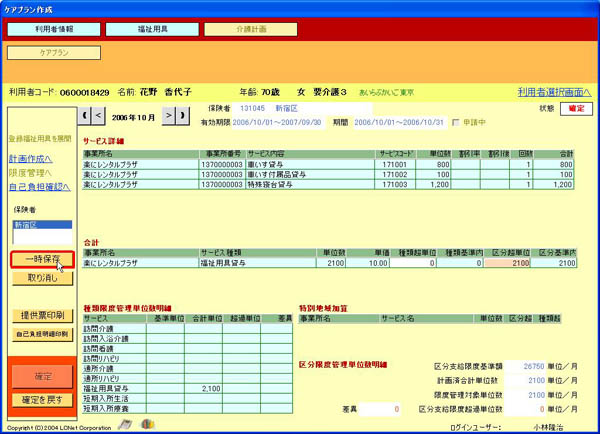Click the 自己負担明細印刷 button

point(42,334)
